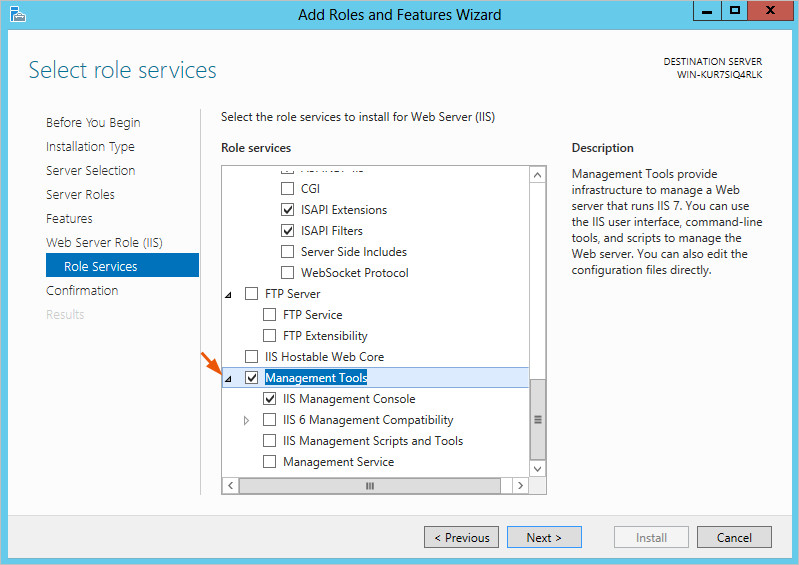Collapse the FTP Server tree node
799x565 pixels.
click(228, 295)
